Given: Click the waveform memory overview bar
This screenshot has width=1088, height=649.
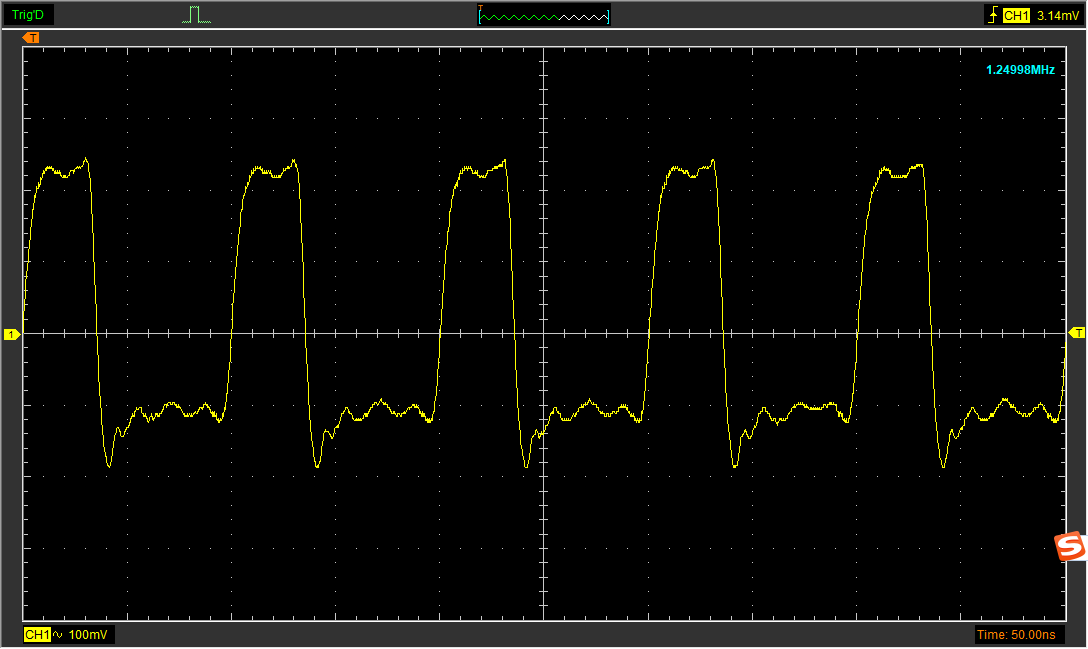Looking at the screenshot, I should (x=543, y=16).
